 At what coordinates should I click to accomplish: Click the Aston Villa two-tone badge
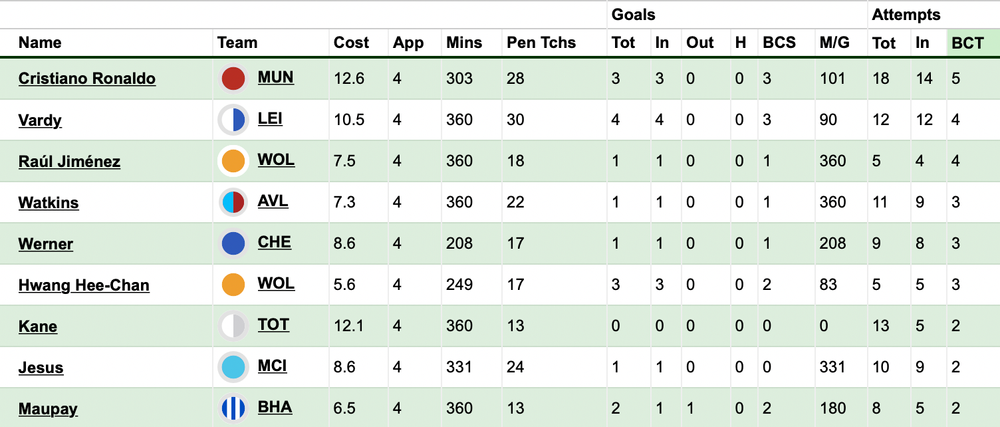[233, 202]
